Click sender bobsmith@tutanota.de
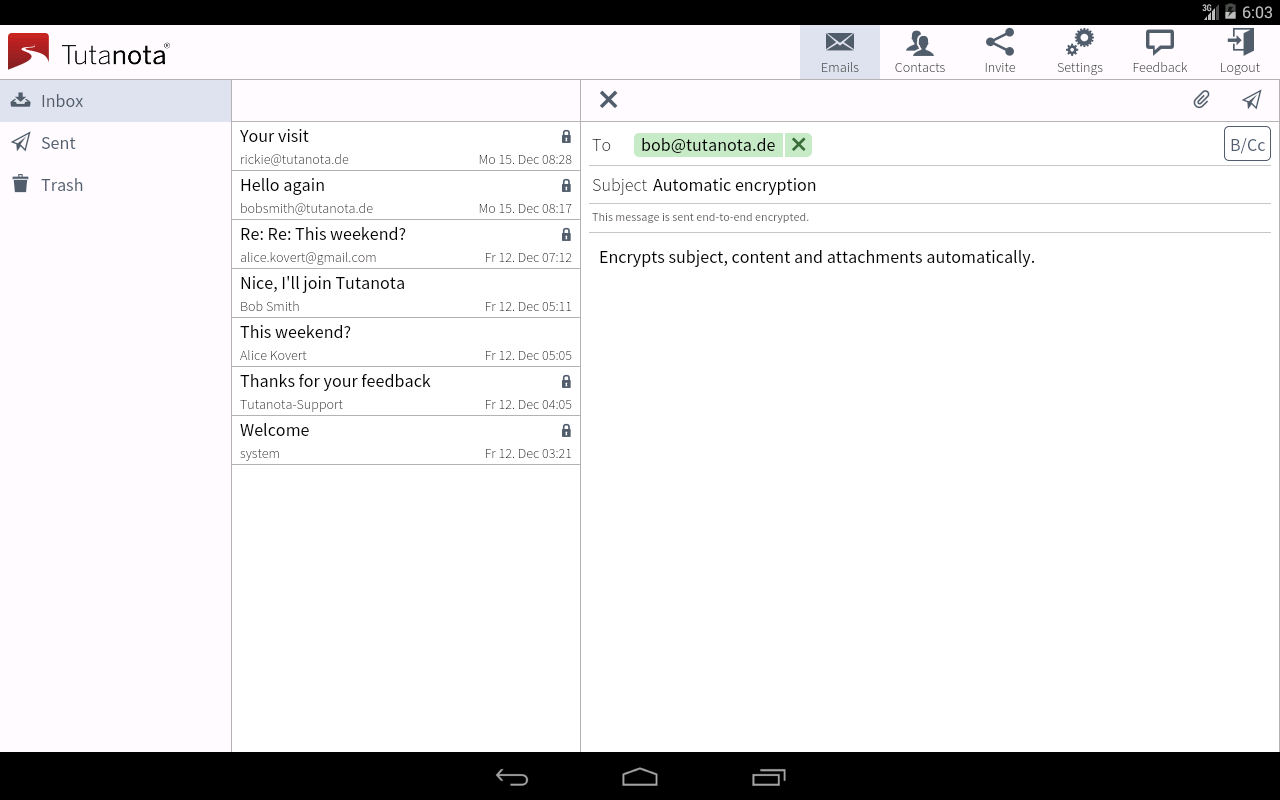 [306, 209]
